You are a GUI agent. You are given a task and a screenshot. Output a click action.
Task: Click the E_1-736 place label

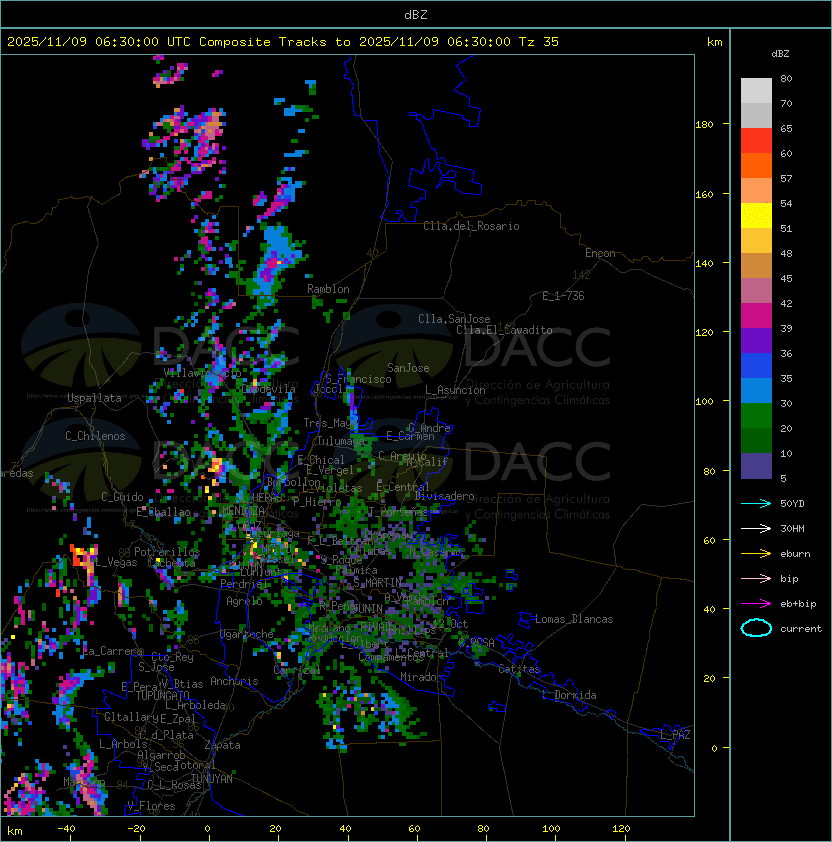[x=563, y=296]
